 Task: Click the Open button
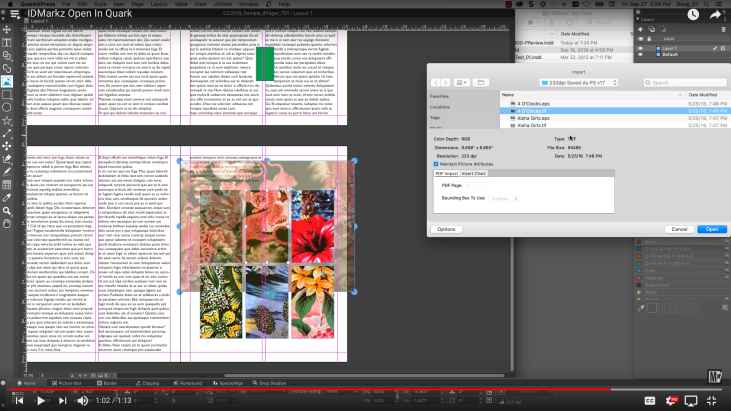(x=711, y=229)
